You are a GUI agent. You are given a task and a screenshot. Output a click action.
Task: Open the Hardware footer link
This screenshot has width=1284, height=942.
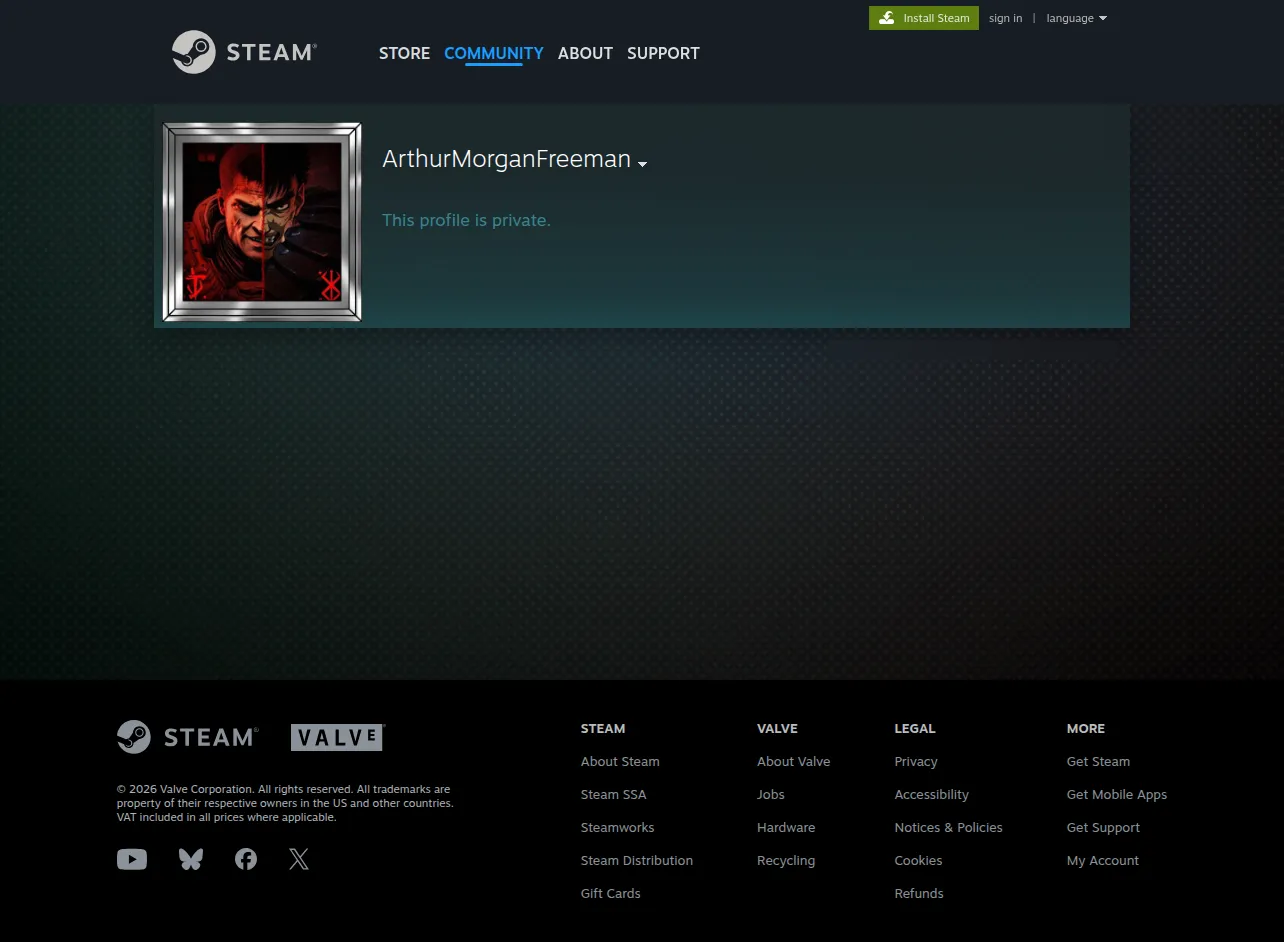click(786, 827)
